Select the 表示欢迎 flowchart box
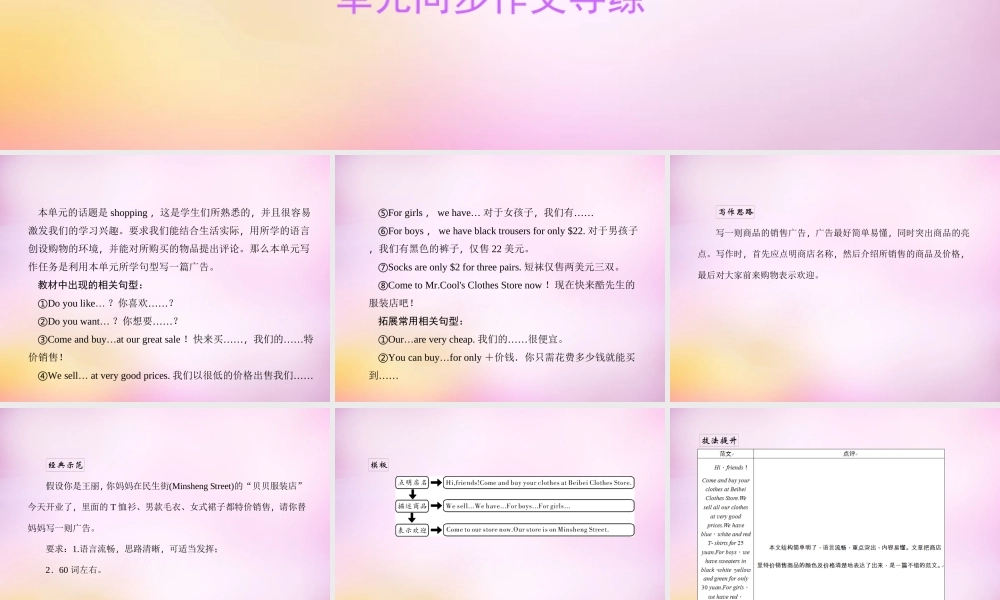The image size is (1000, 600). 411,530
